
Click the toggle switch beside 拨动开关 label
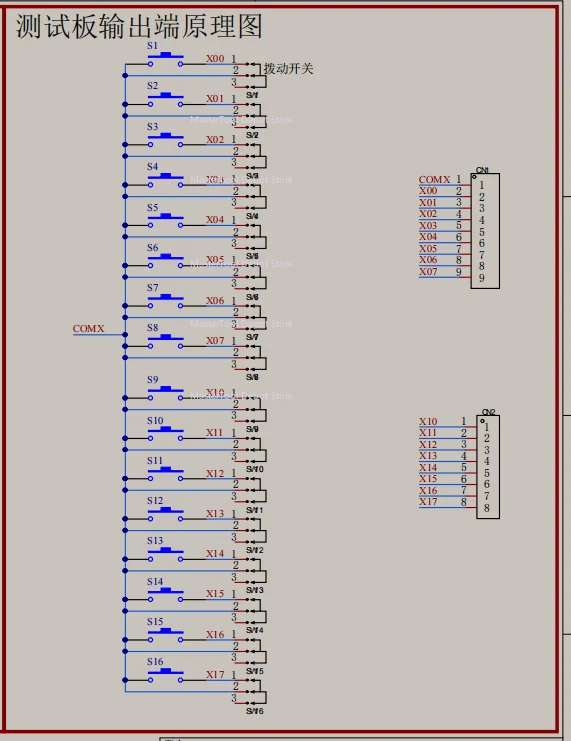click(256, 76)
